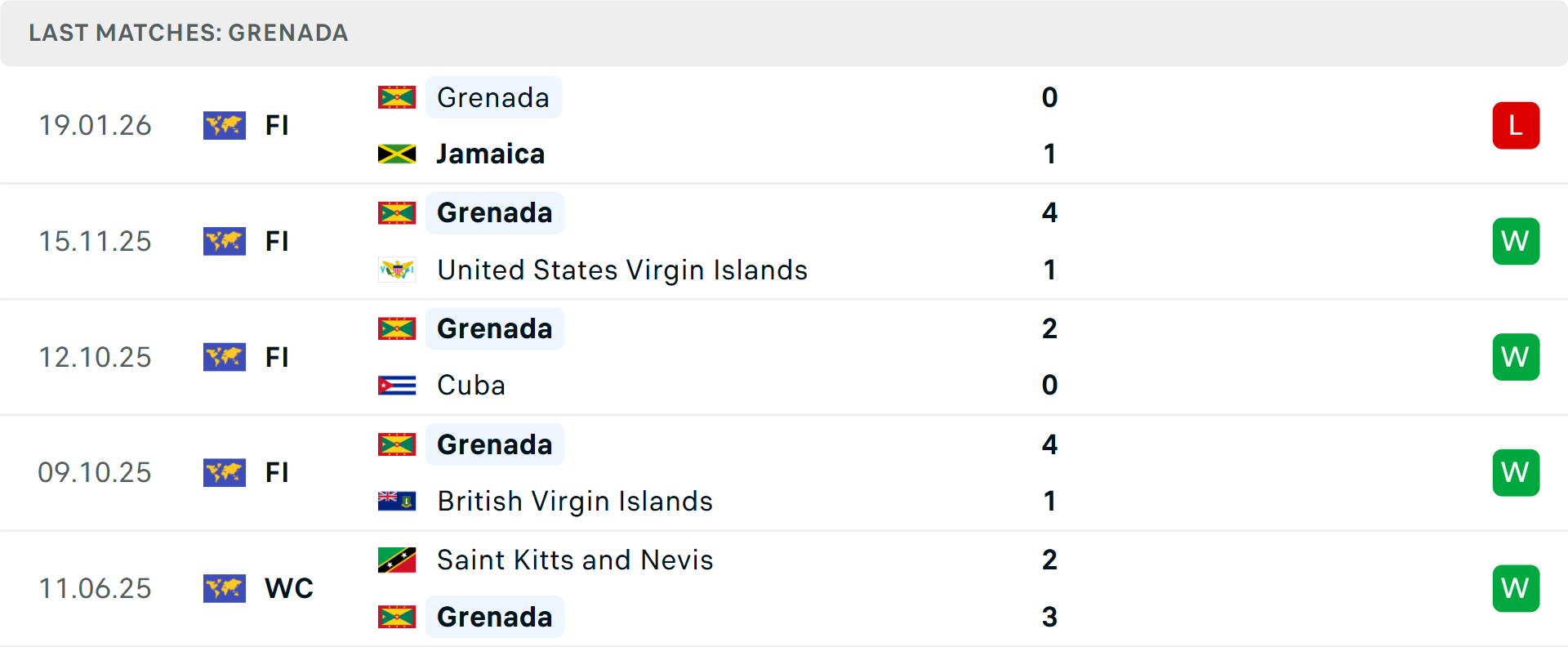
Task: Expand the 19.01.26 match row
Action: click(x=784, y=125)
